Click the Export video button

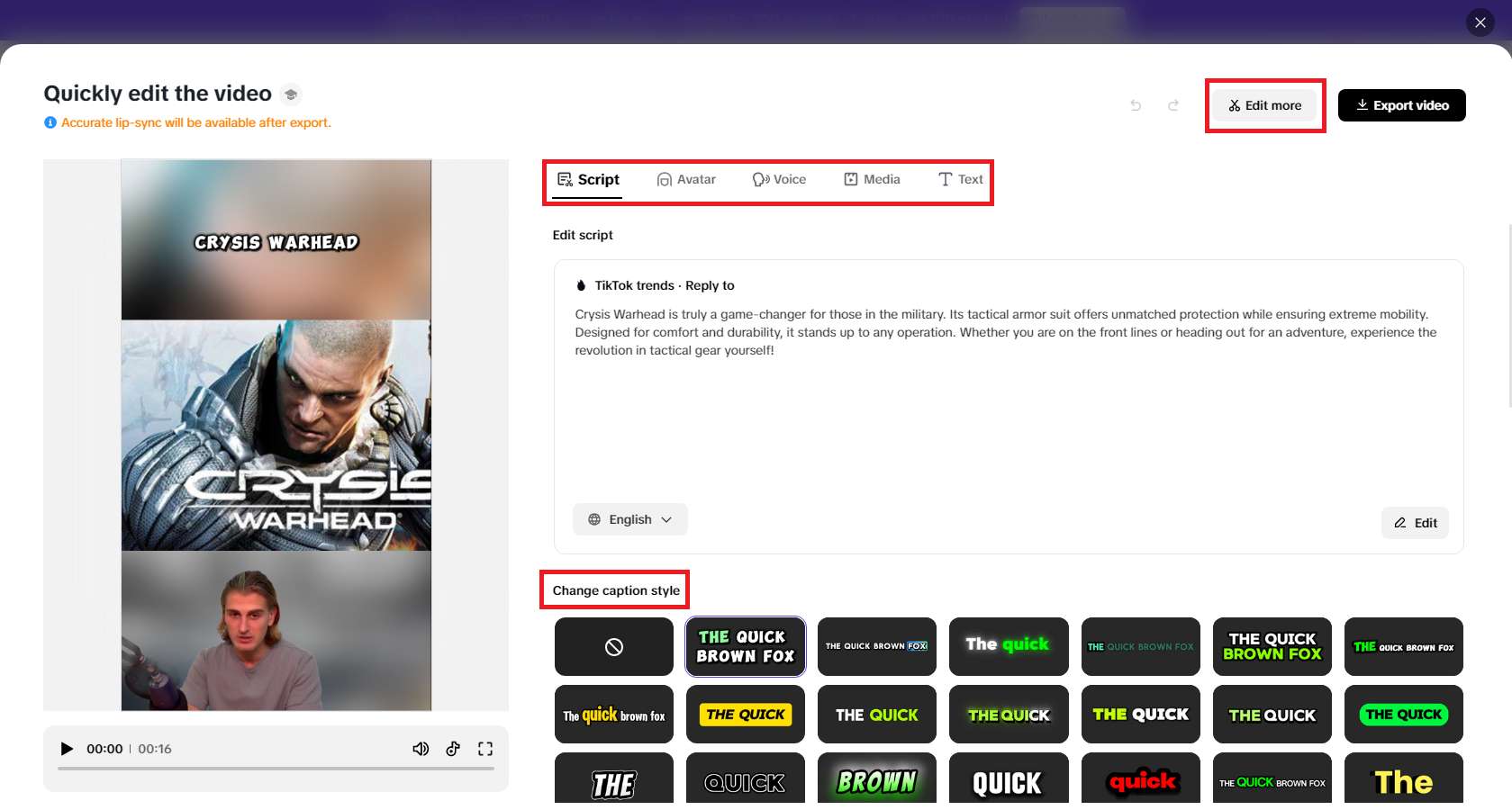pos(1401,105)
